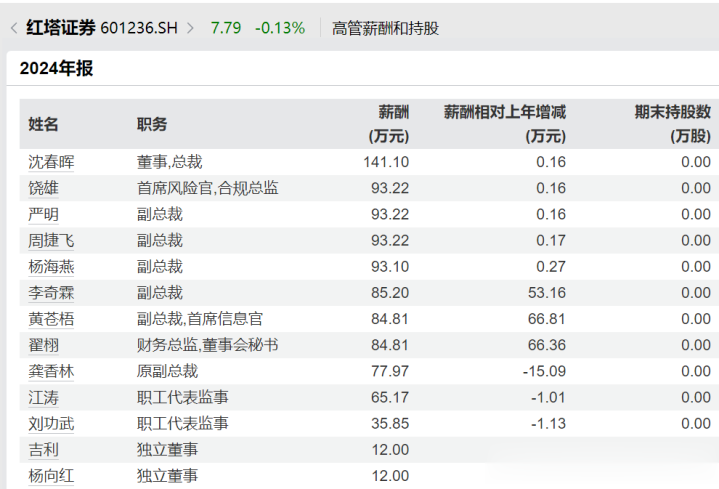Click 沈春晖's 0.00 shareholding value

point(696,162)
